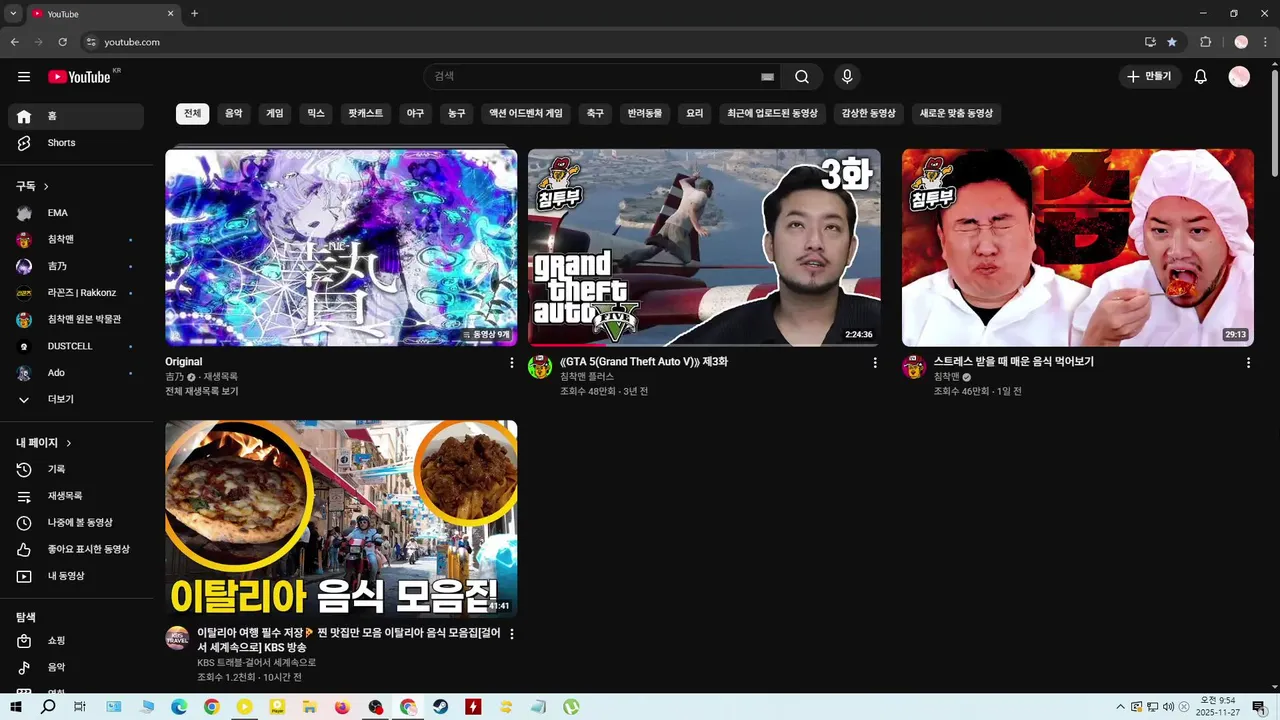Click the KBS 트래블 channel avatar

[x=177, y=638]
